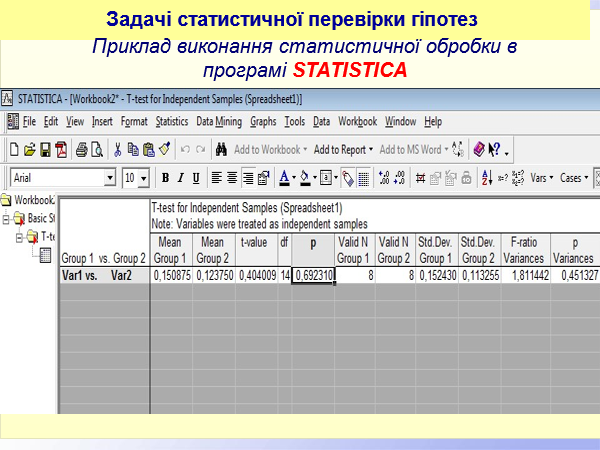The height and width of the screenshot is (450, 600).
Task: Click Add to Report button
Action: coord(343,150)
